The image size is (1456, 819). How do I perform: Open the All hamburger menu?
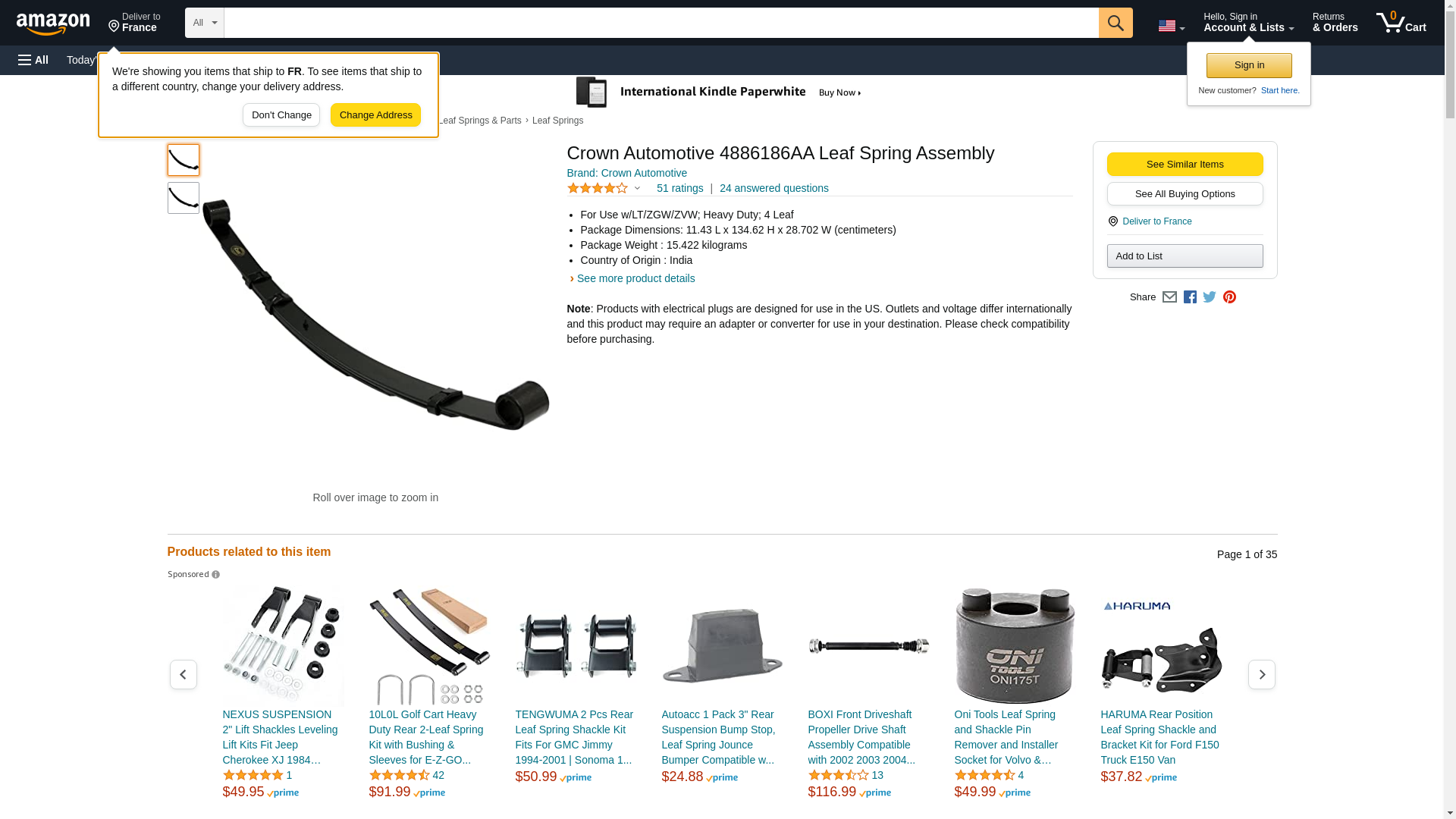point(33,60)
